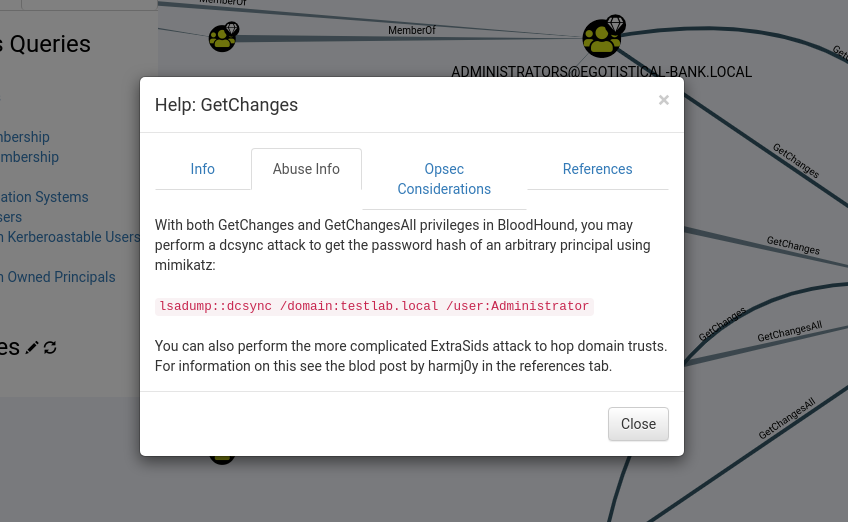Click the ADMINISTRATORS group node icon

tap(600, 39)
